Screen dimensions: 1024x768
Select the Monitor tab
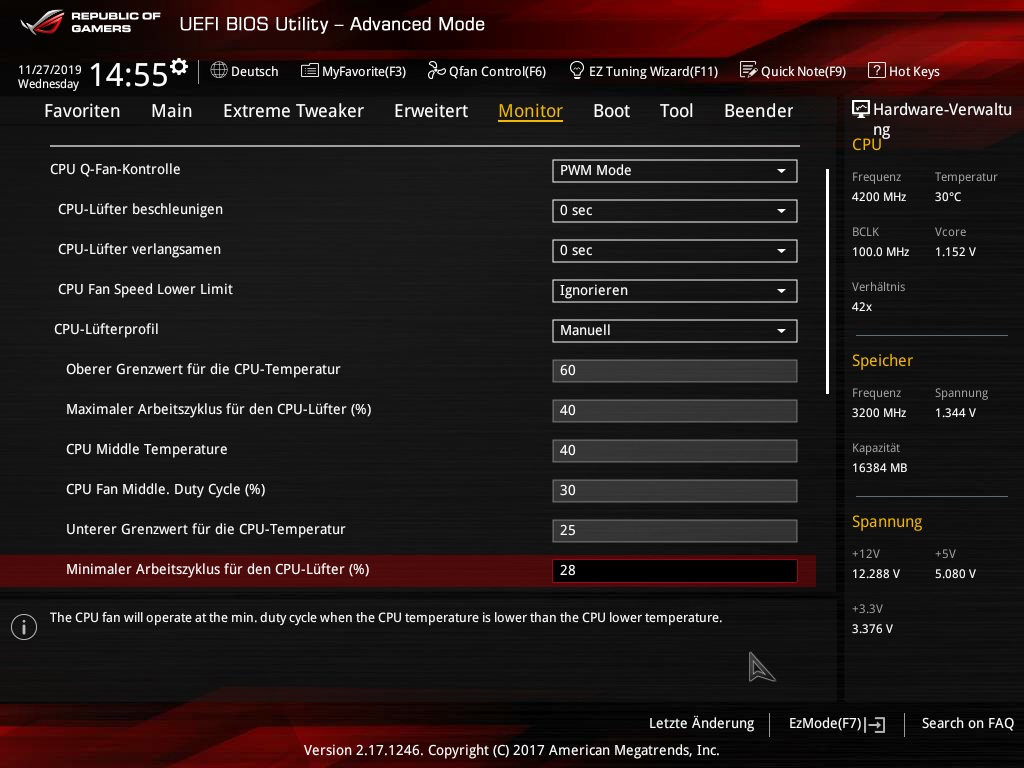coord(530,111)
